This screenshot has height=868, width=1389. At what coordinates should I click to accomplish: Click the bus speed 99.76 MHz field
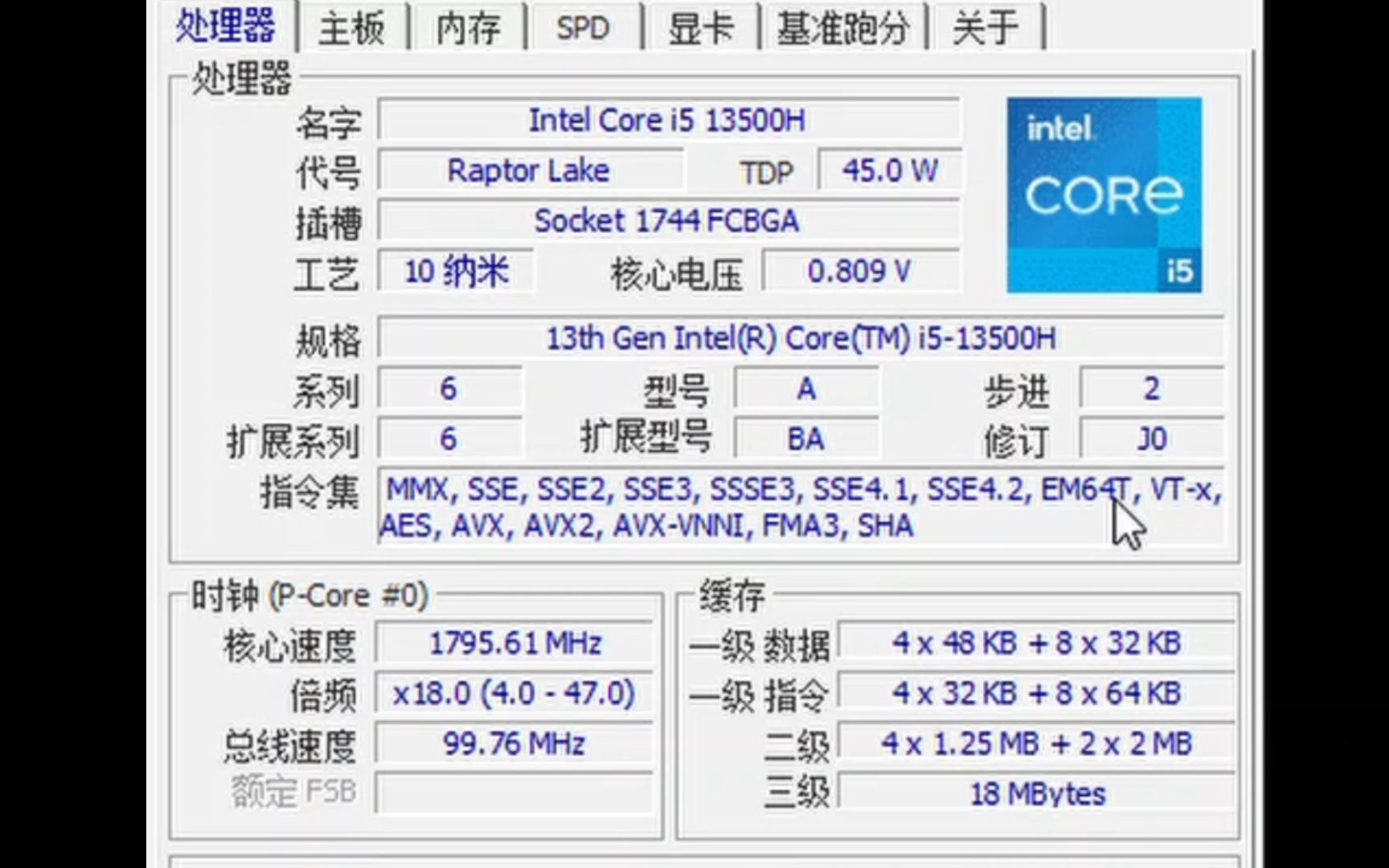(x=514, y=743)
